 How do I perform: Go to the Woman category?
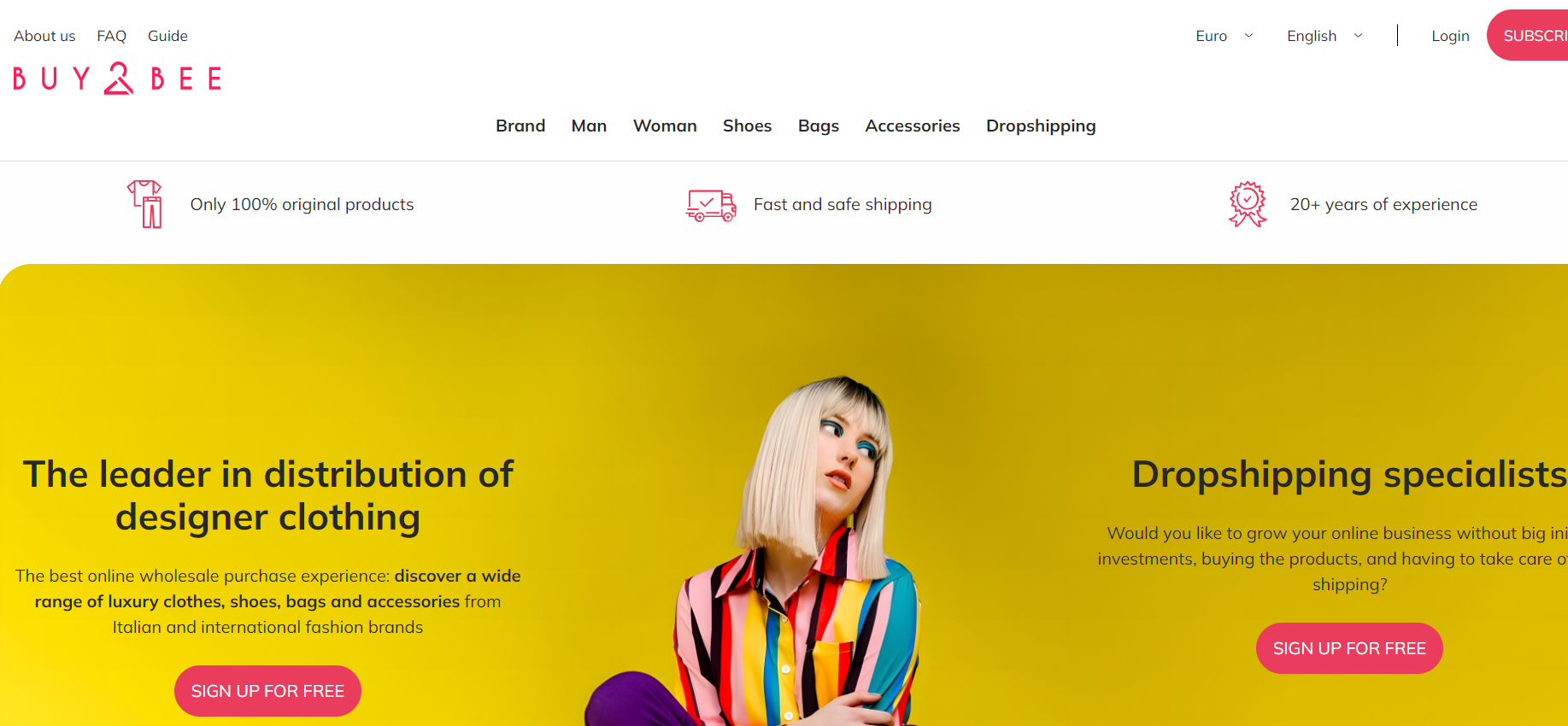pos(665,126)
